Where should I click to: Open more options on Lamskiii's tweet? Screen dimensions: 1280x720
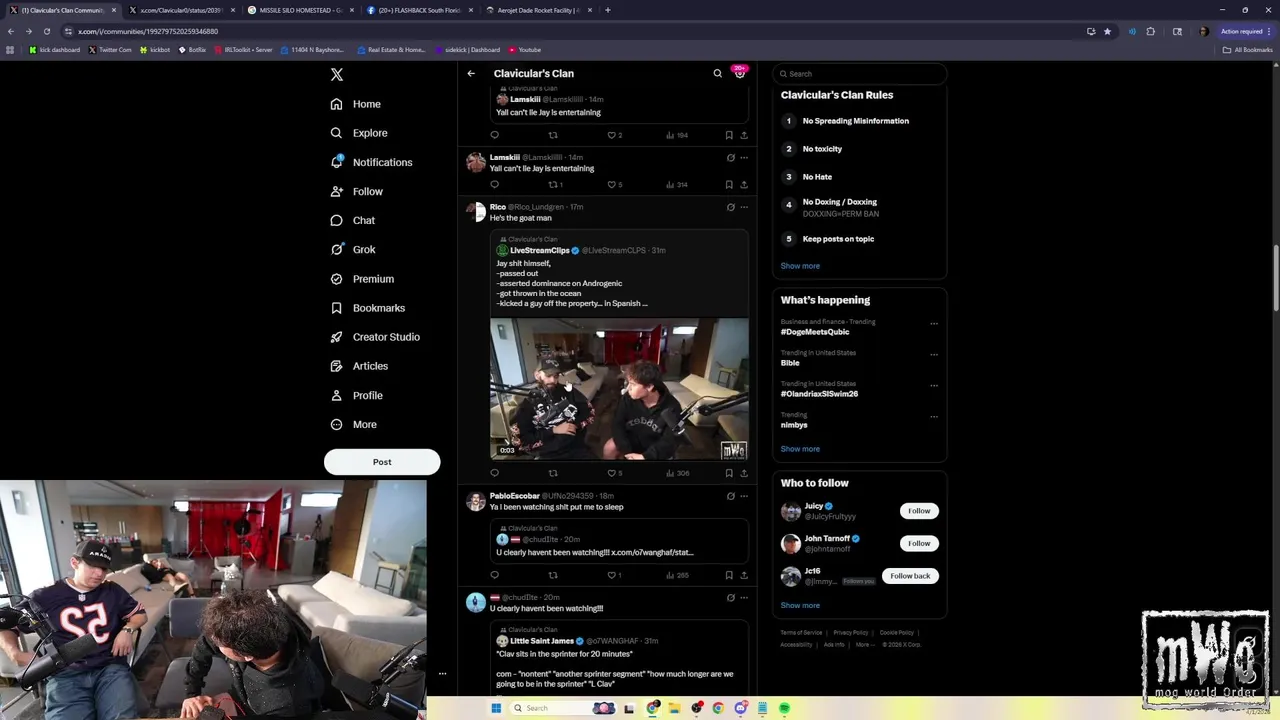[743, 157]
